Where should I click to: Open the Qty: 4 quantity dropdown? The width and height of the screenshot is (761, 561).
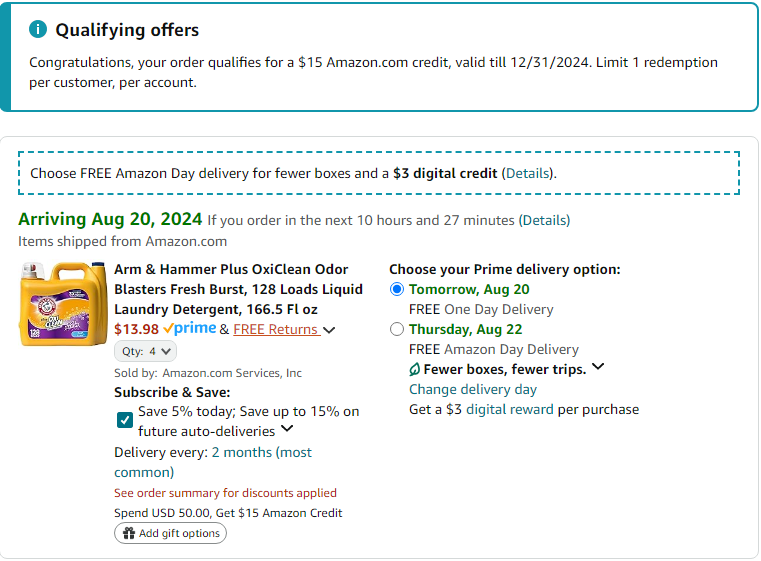point(147,351)
